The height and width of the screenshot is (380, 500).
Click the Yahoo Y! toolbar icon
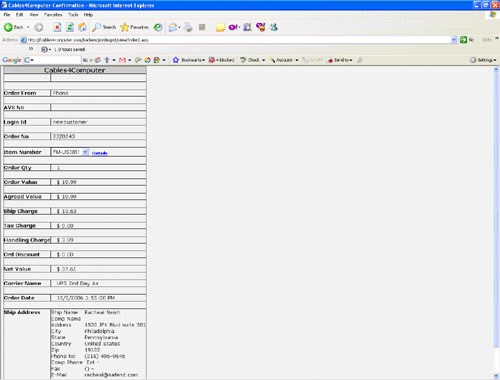234,27
